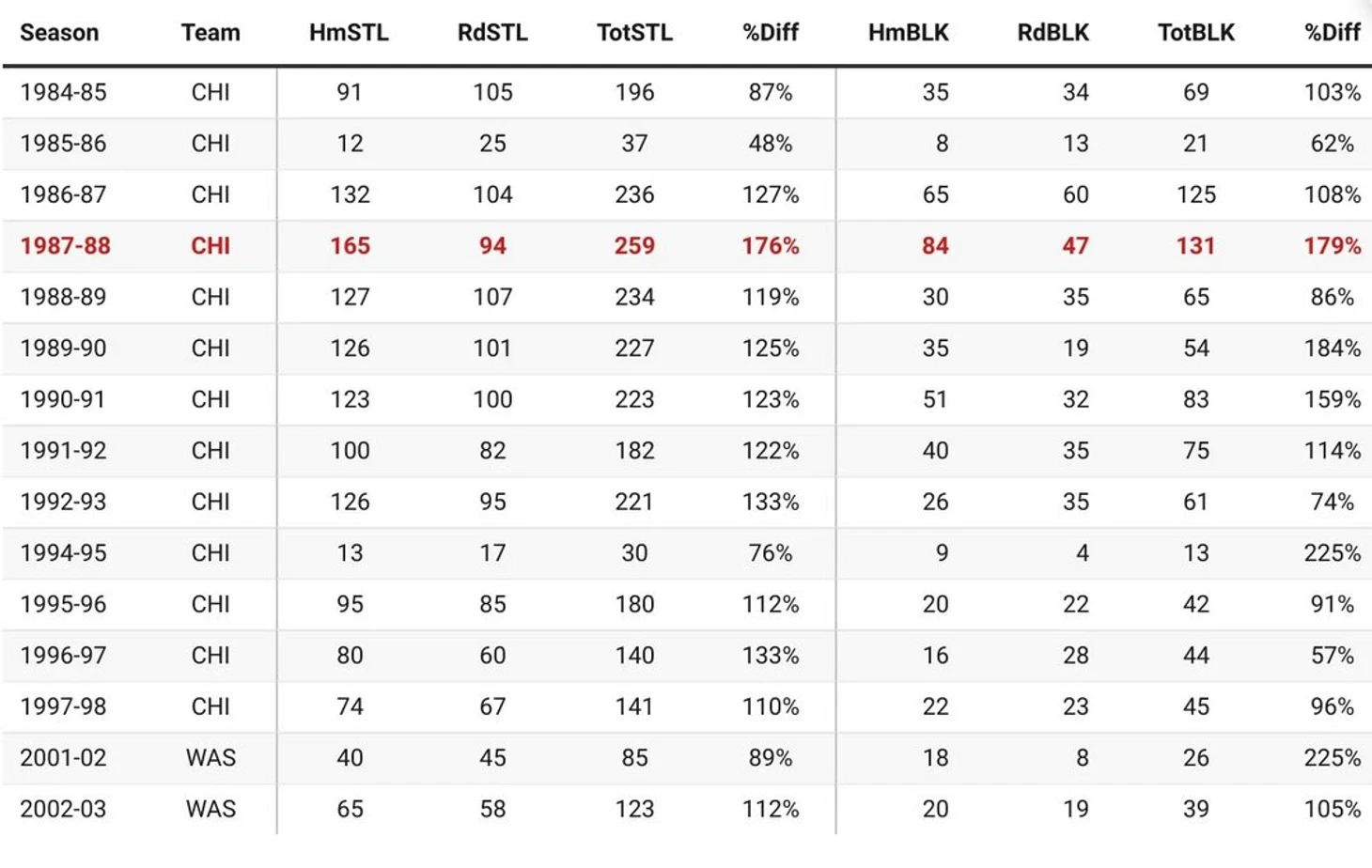Select the RdSTL column header

(492, 33)
